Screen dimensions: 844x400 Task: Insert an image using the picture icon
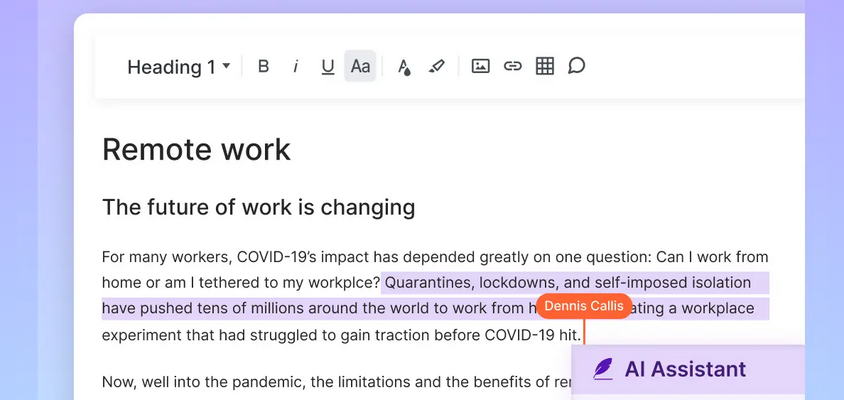[x=481, y=67]
